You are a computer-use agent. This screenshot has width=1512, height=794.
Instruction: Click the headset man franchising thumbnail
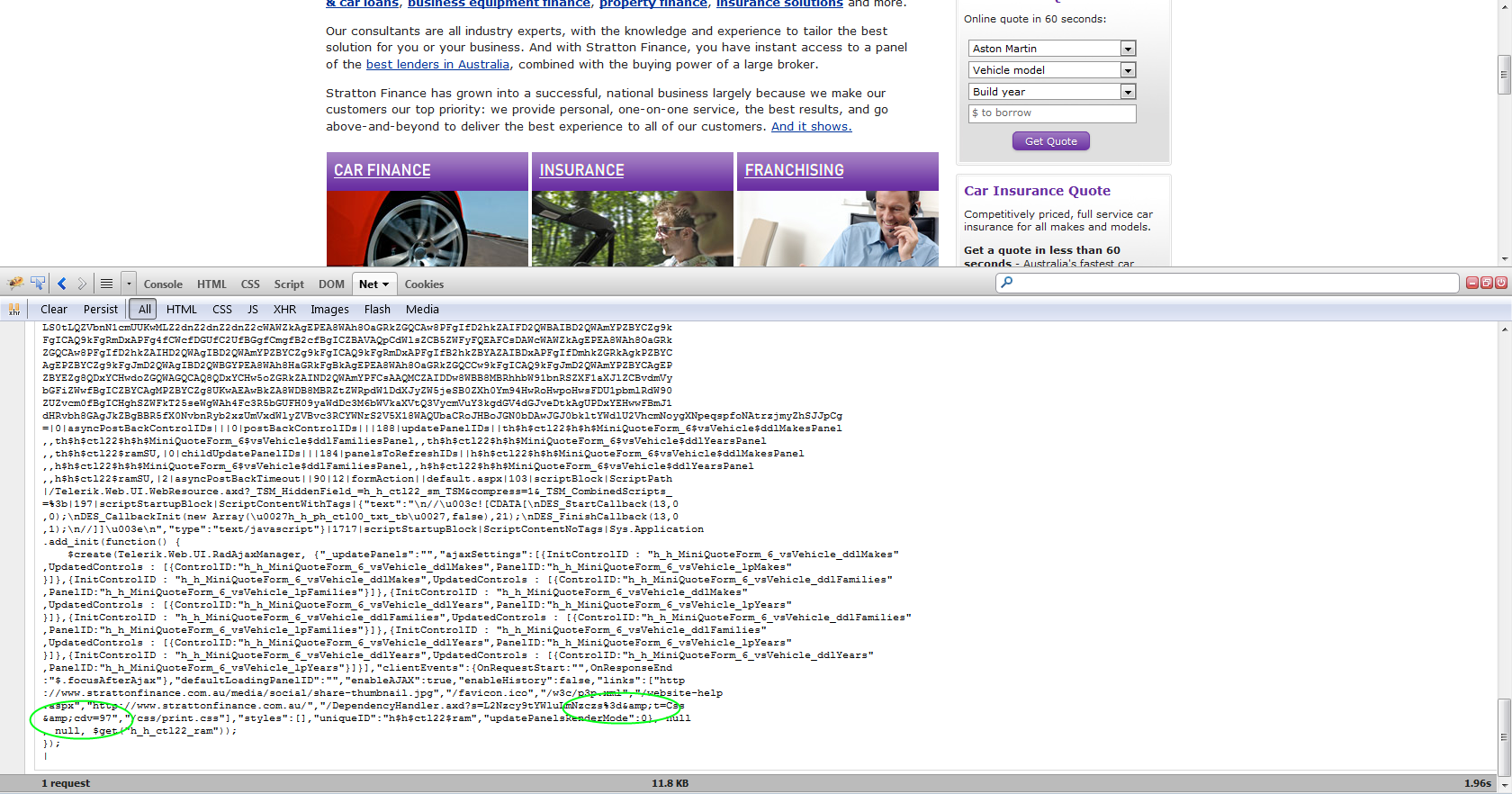pyautogui.click(x=838, y=229)
